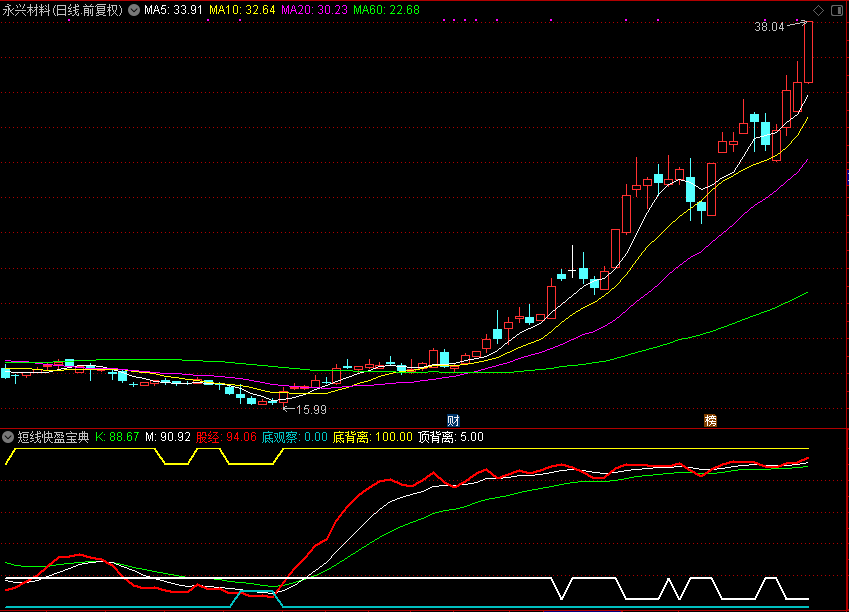Screen dimensions: 849x612
Task: Select the MA60 green moving average label
Action: coord(386,10)
